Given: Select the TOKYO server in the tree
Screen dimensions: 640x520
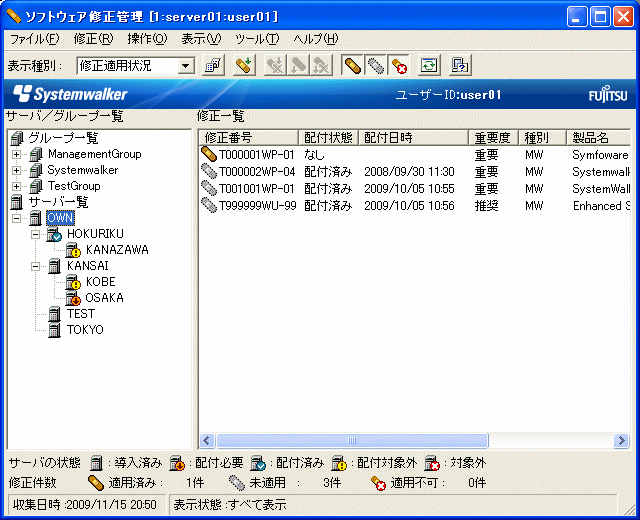Looking at the screenshot, I should click(84, 330).
